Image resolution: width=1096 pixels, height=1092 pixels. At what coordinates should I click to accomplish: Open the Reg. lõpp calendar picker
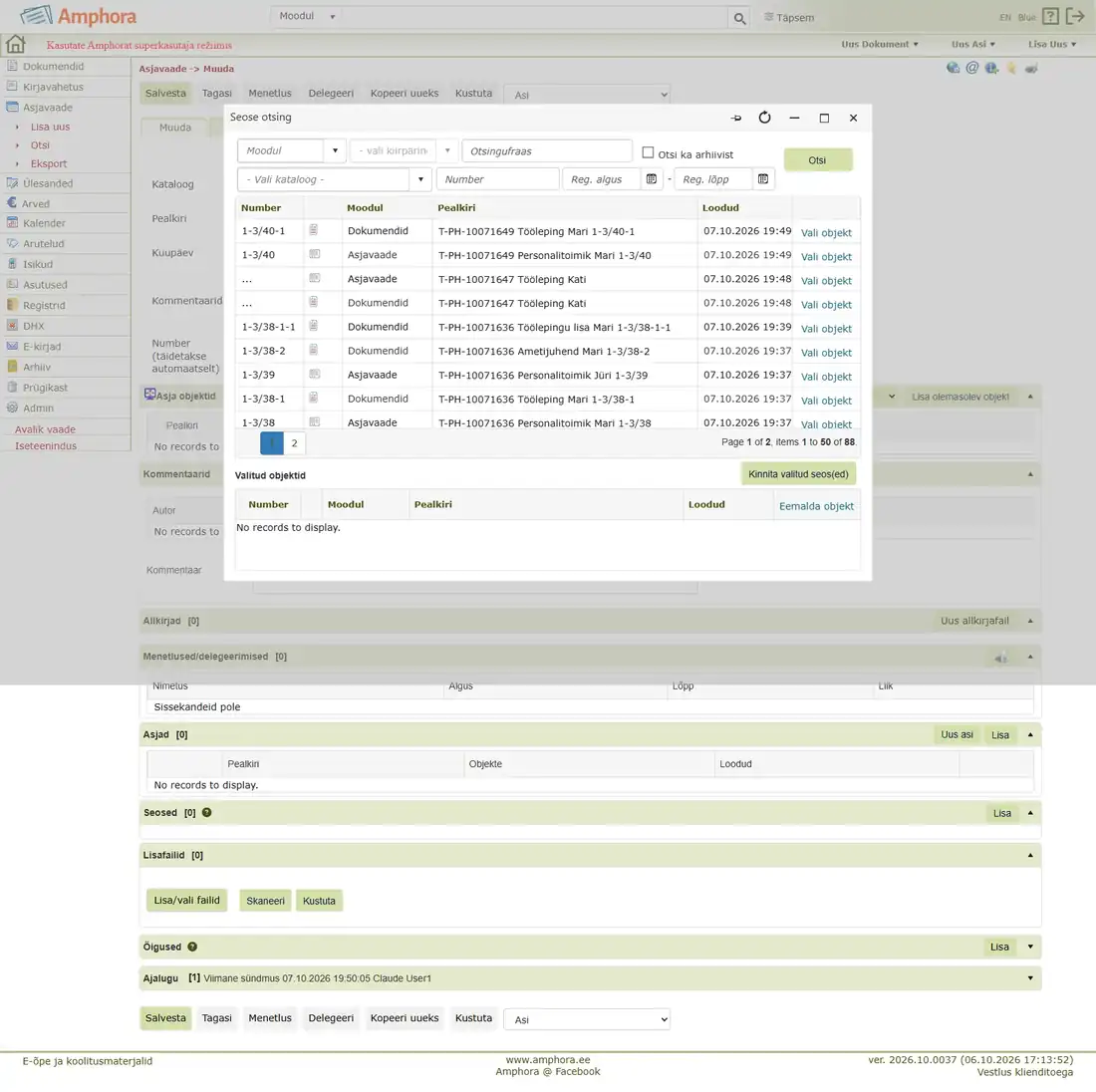click(x=763, y=179)
